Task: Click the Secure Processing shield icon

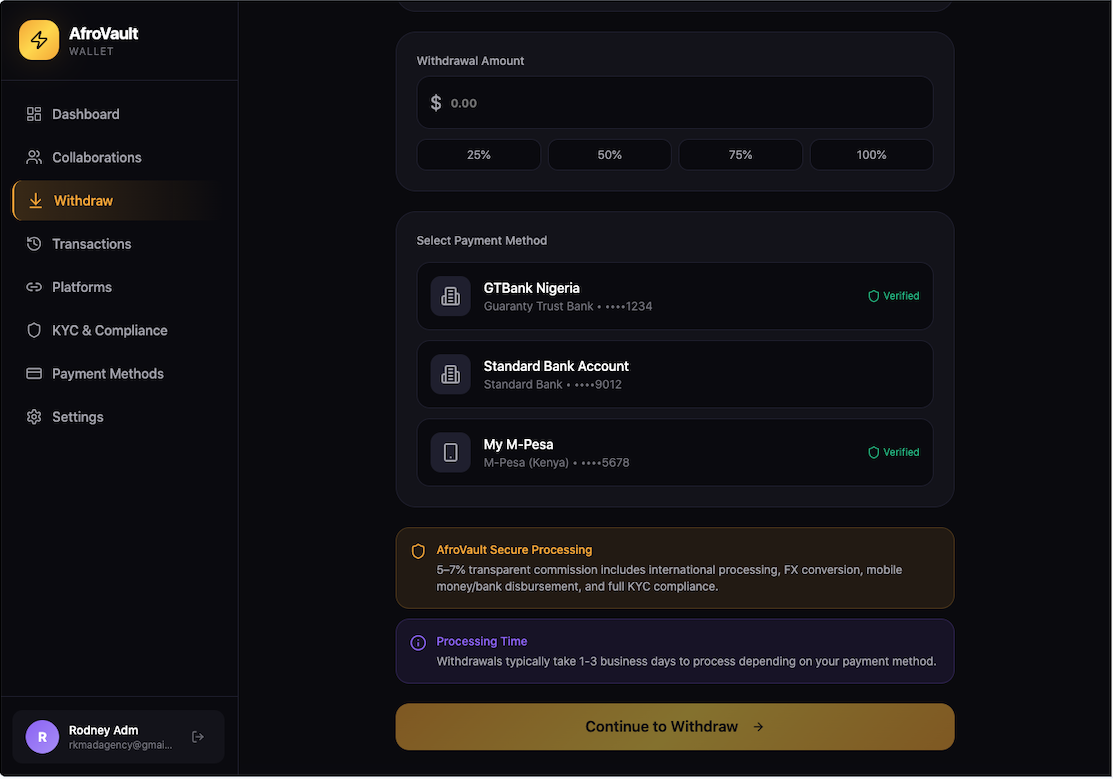Action: pos(418,551)
